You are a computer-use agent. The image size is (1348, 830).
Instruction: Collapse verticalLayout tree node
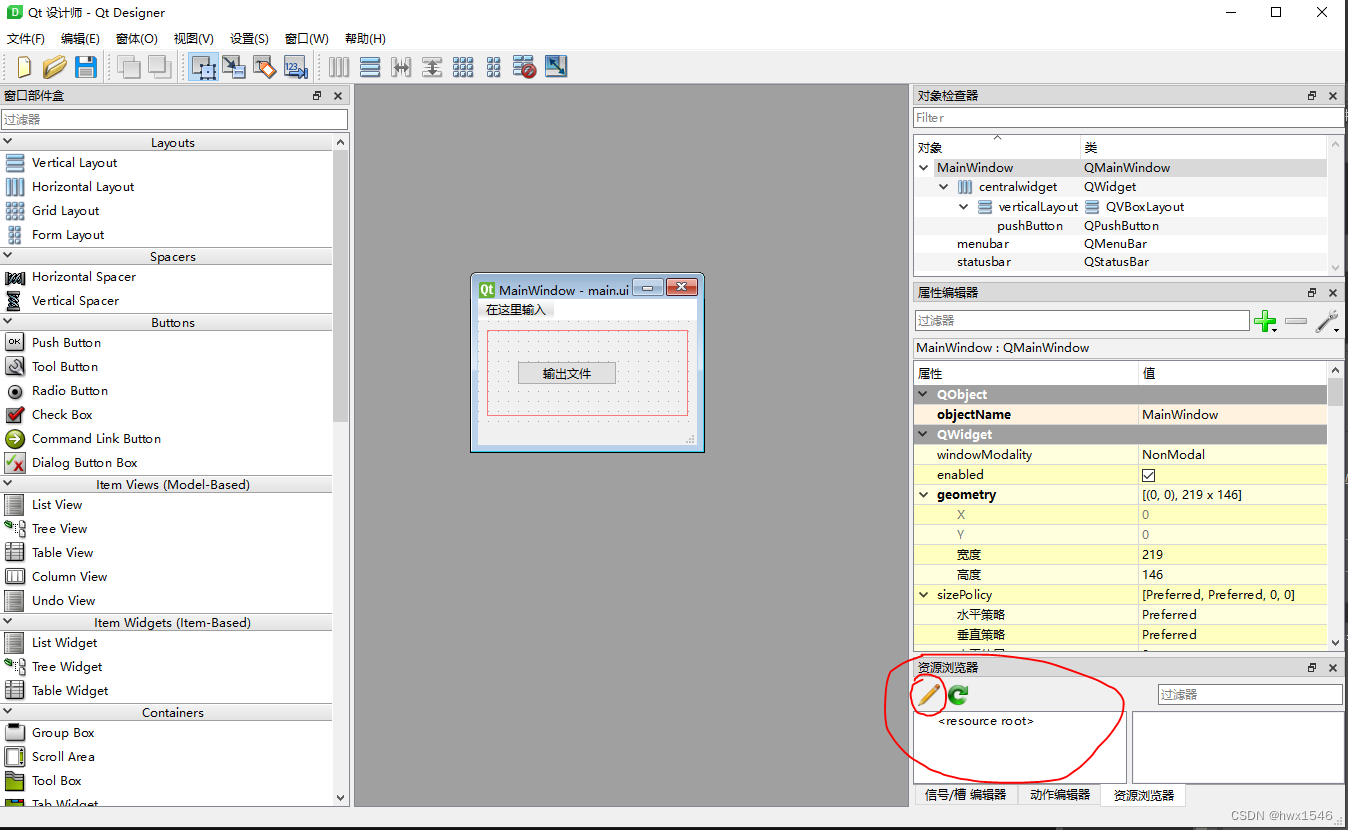click(x=964, y=207)
